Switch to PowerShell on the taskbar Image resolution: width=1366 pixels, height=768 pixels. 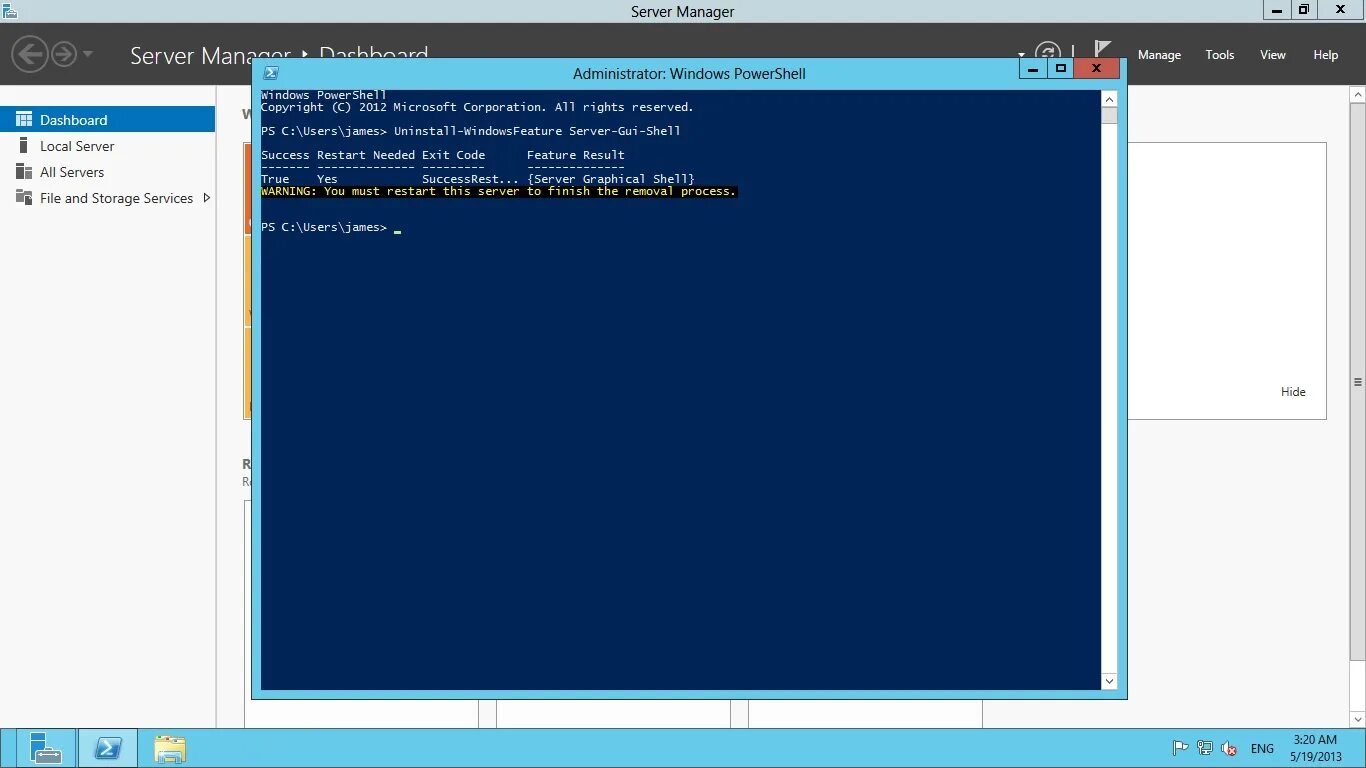point(107,748)
